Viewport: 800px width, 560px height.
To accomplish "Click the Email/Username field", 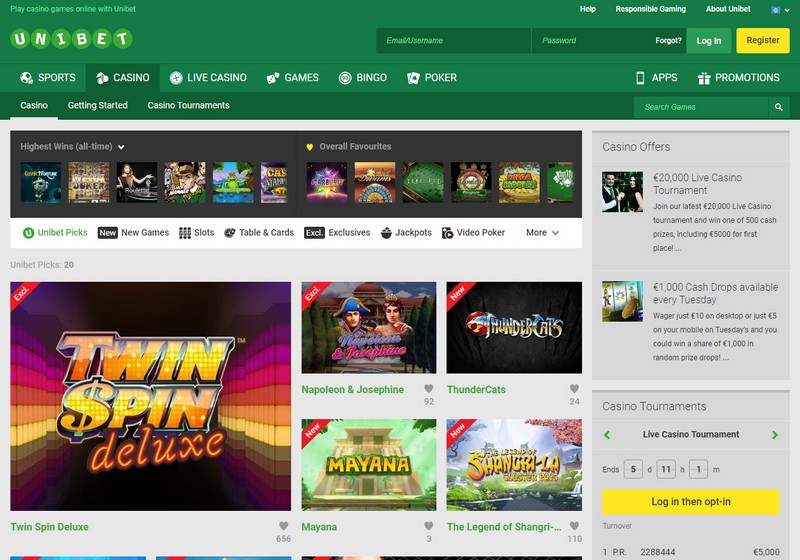I will coord(453,40).
